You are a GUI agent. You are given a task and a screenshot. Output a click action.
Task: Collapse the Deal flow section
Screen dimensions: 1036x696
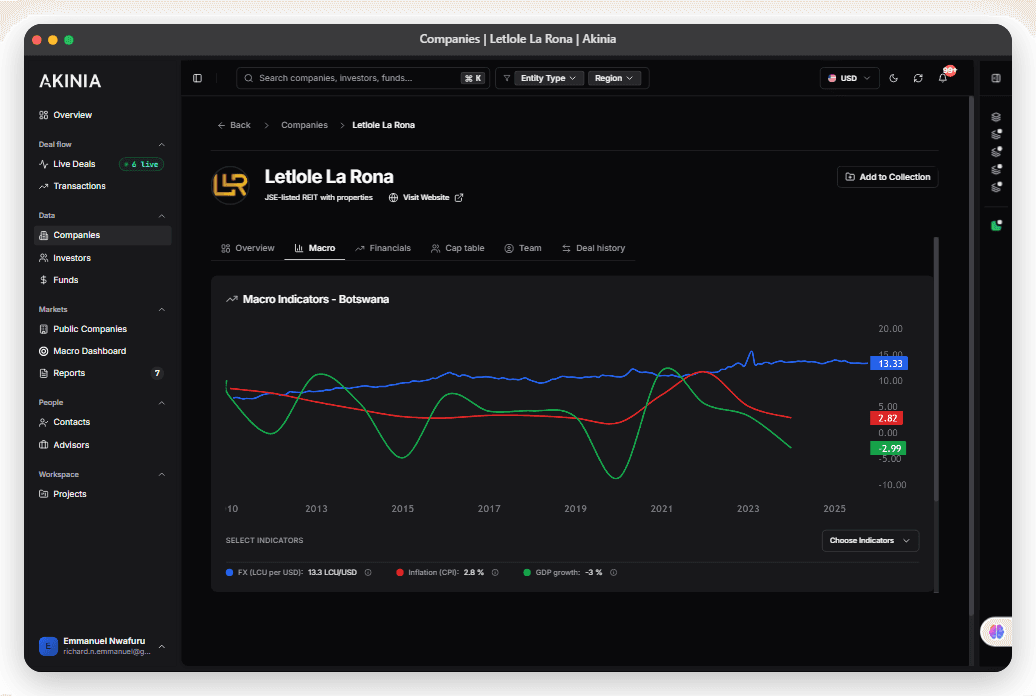click(x=161, y=145)
